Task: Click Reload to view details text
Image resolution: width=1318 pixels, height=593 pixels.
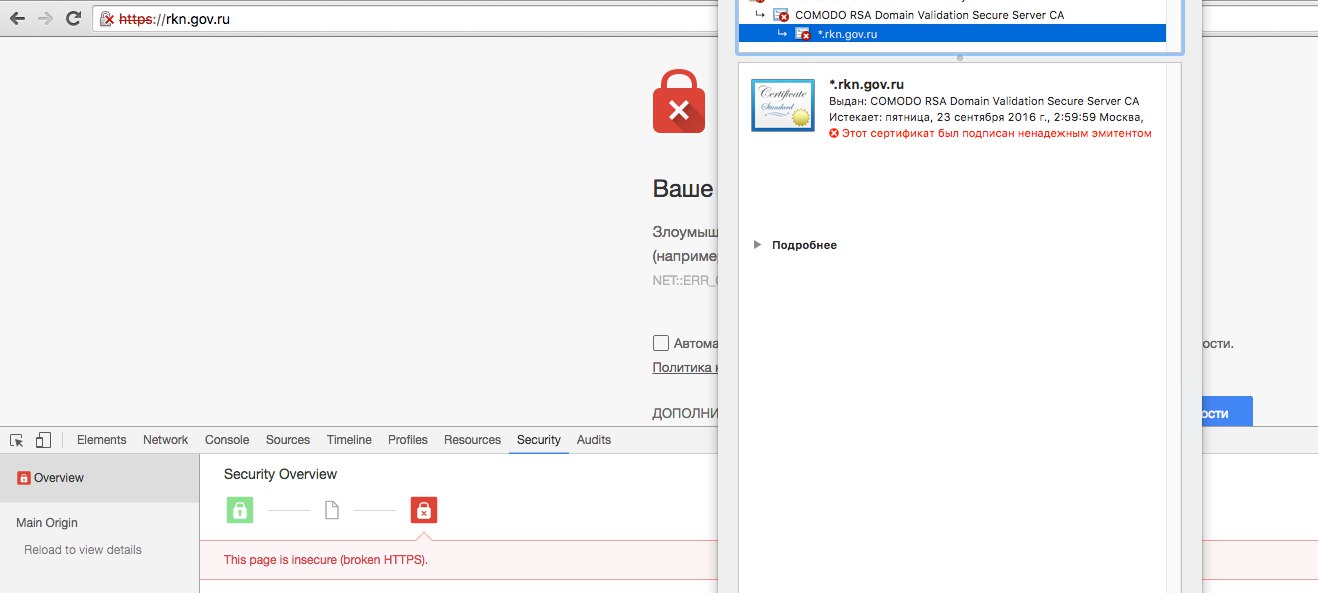Action: [x=83, y=550]
